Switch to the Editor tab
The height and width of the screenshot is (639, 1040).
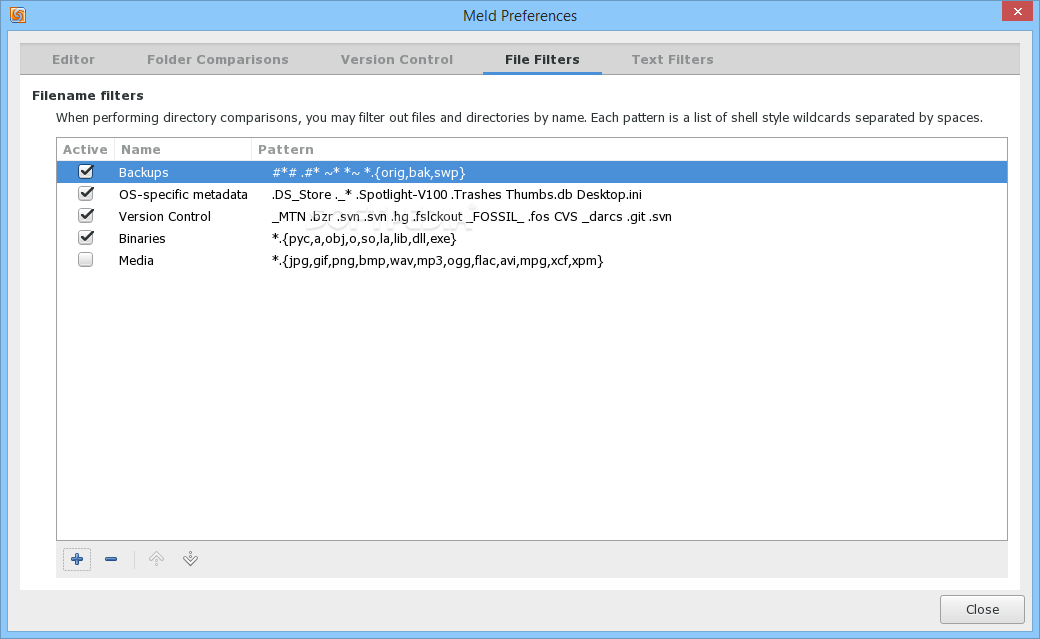[74, 60]
